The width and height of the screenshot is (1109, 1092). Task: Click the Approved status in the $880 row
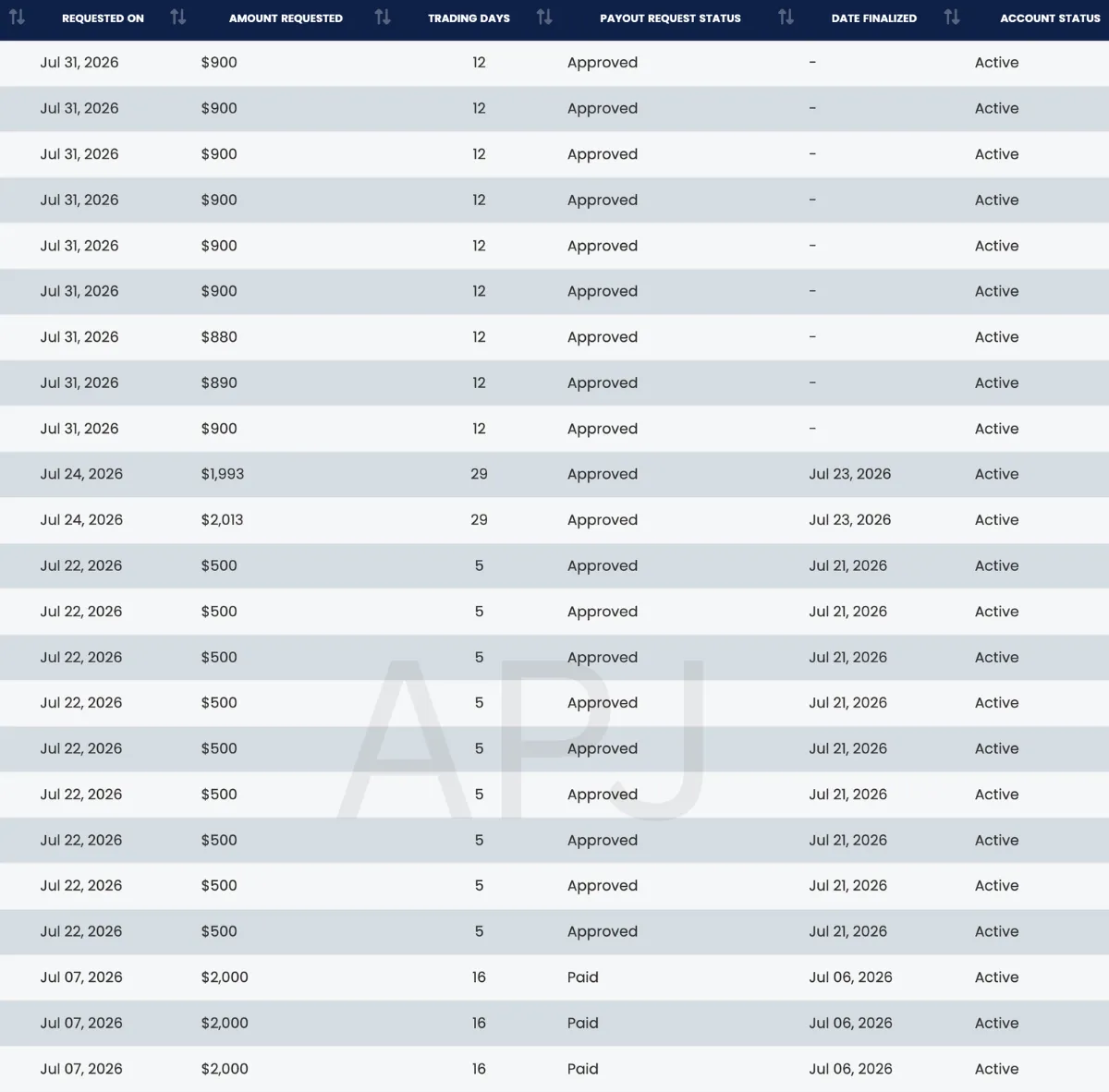pyautogui.click(x=603, y=338)
